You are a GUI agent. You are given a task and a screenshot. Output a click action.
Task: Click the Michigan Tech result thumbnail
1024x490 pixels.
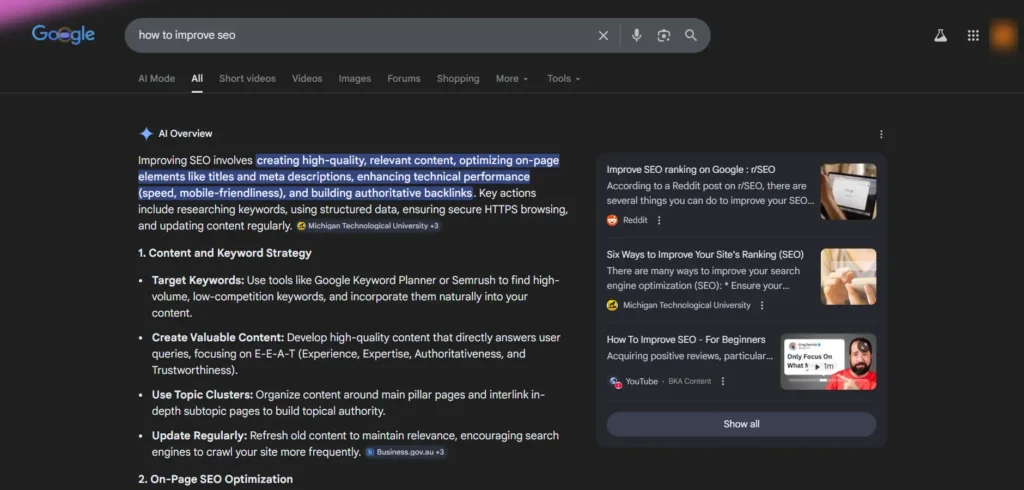click(x=848, y=276)
